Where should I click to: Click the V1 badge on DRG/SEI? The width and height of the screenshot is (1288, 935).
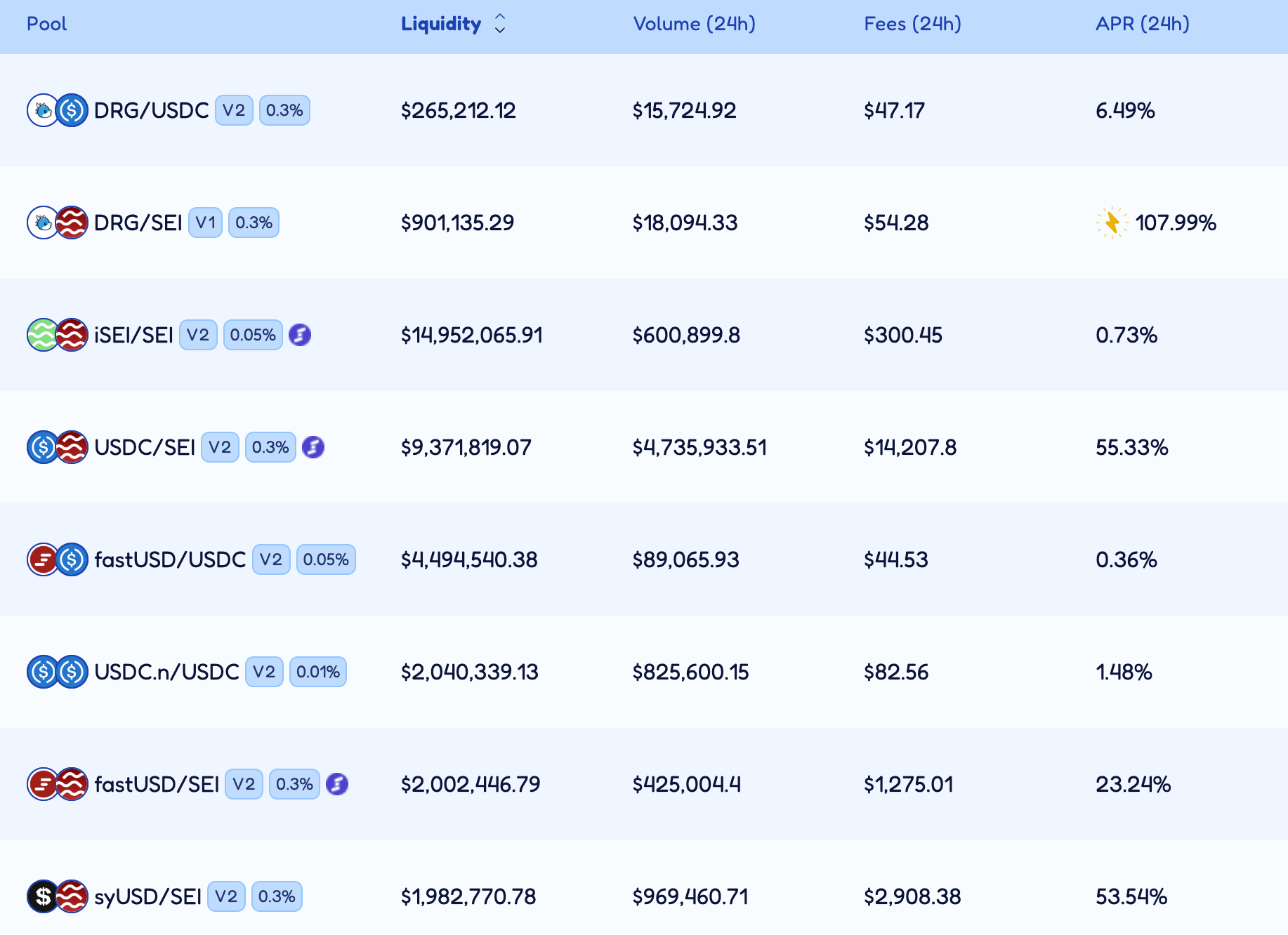coord(205,223)
